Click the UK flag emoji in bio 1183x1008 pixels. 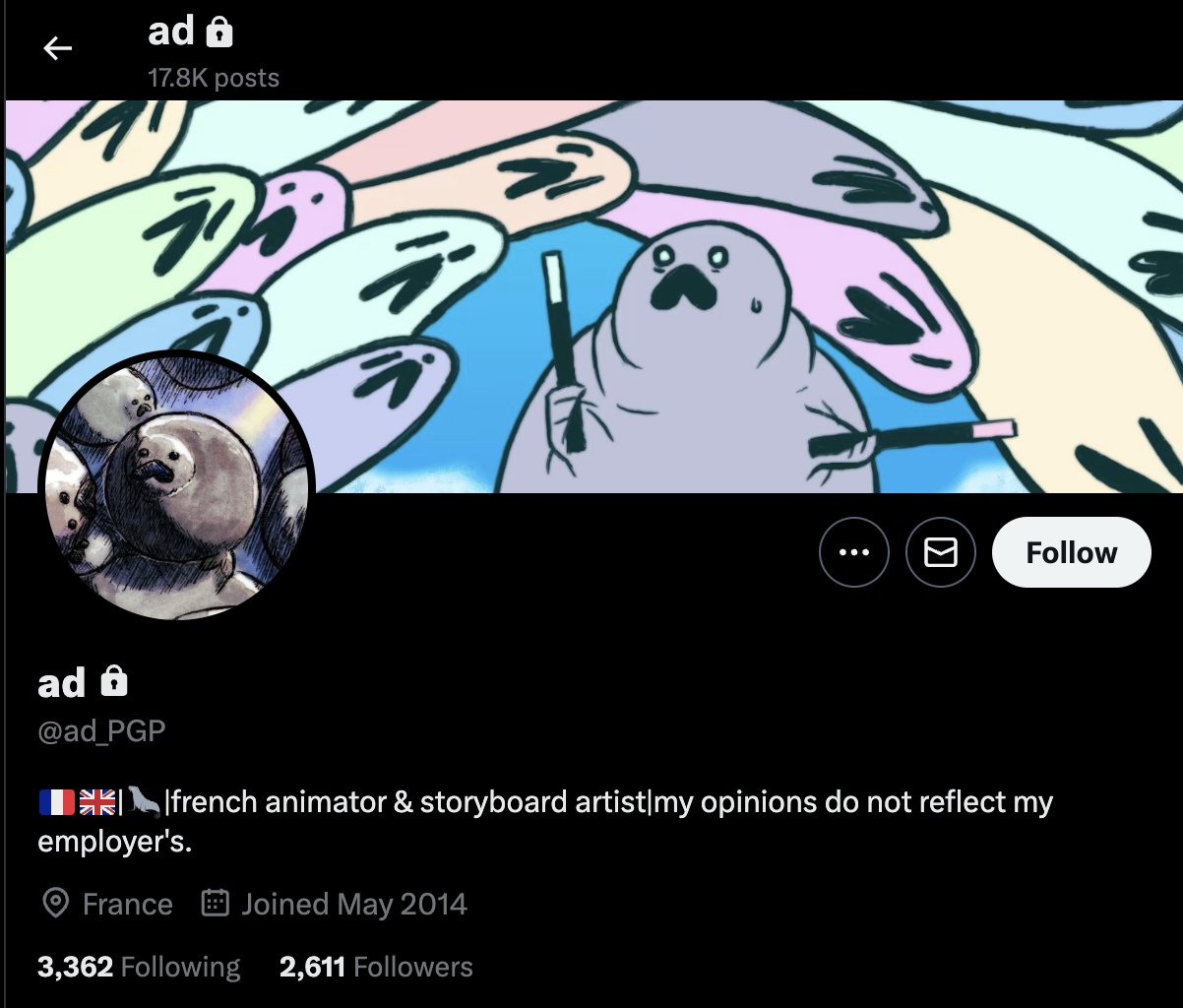(97, 802)
